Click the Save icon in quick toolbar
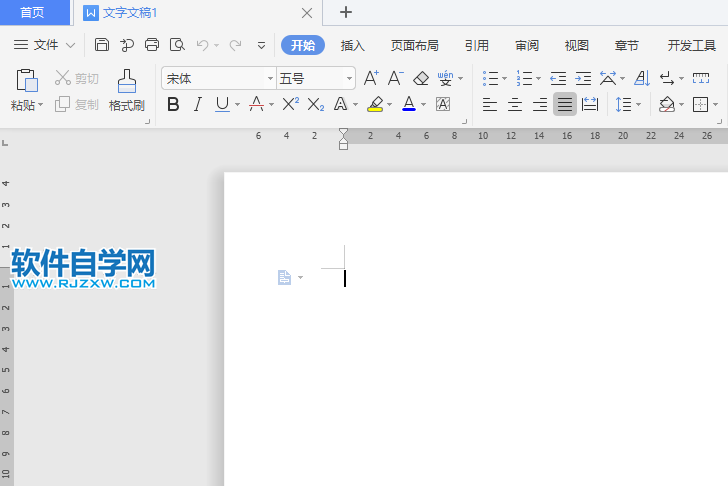The height and width of the screenshot is (486, 728). [x=102, y=45]
